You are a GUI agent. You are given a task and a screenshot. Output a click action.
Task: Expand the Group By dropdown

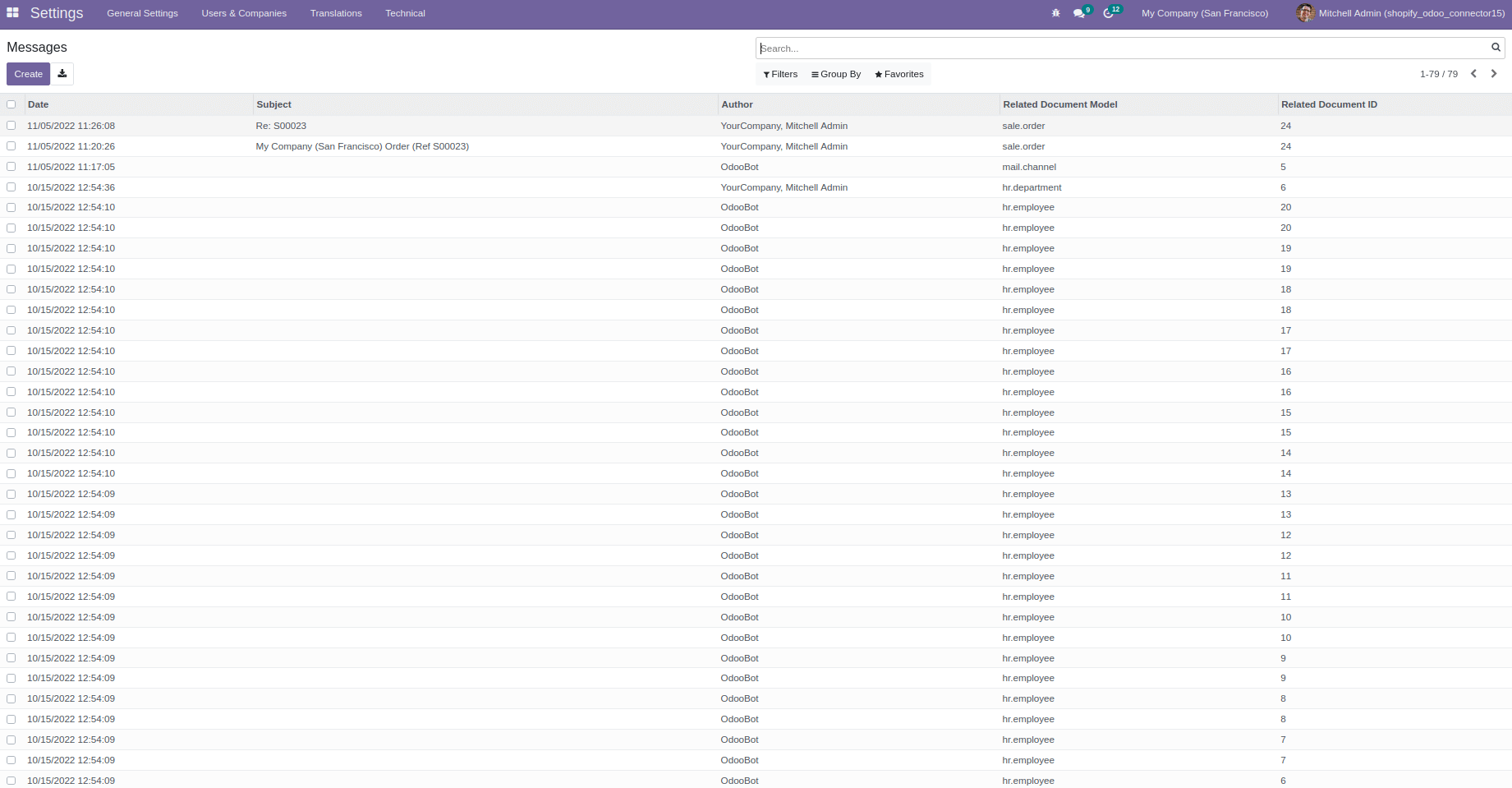tap(836, 74)
